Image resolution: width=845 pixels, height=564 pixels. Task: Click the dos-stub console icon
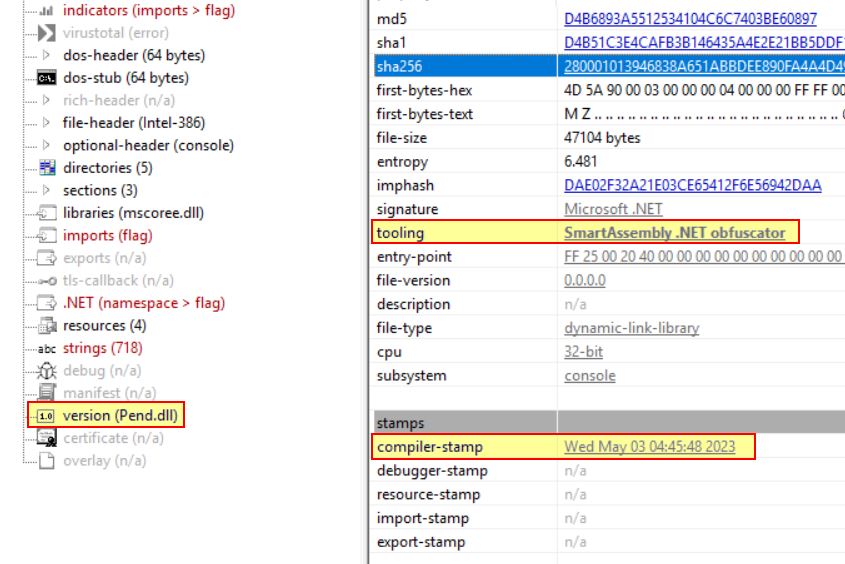click(46, 78)
